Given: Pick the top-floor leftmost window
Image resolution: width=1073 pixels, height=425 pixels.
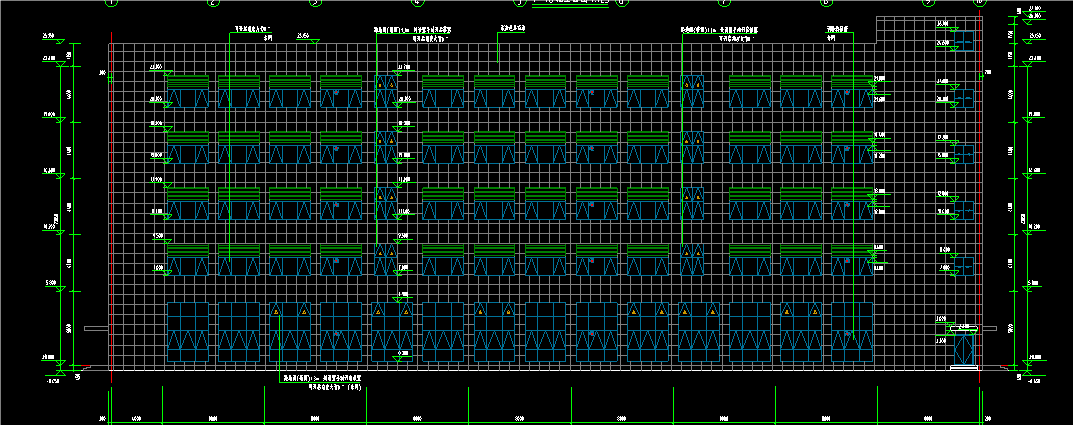Looking at the screenshot, I should click(188, 99).
